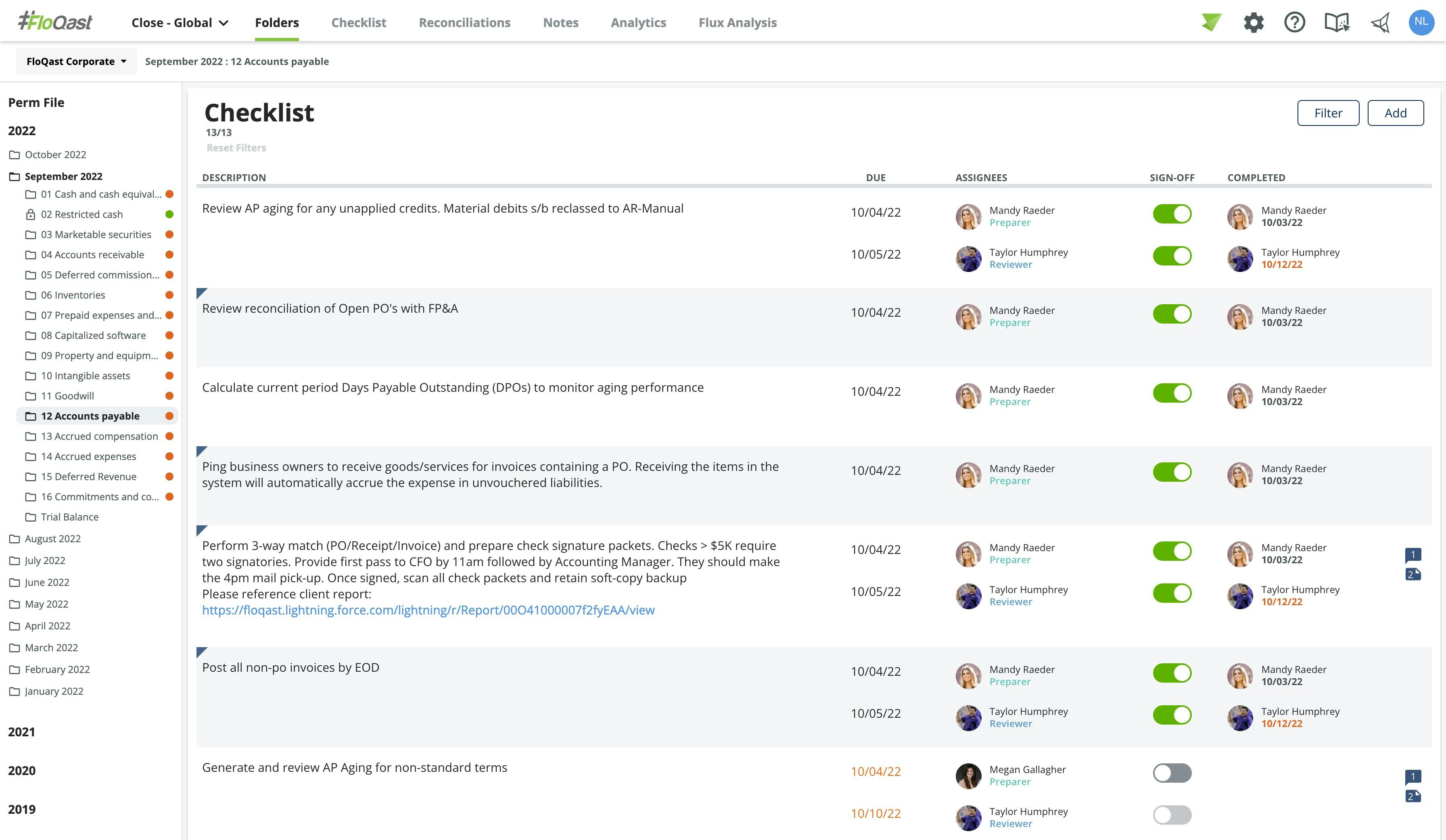Click the announcements megaphone icon

coord(1379,22)
